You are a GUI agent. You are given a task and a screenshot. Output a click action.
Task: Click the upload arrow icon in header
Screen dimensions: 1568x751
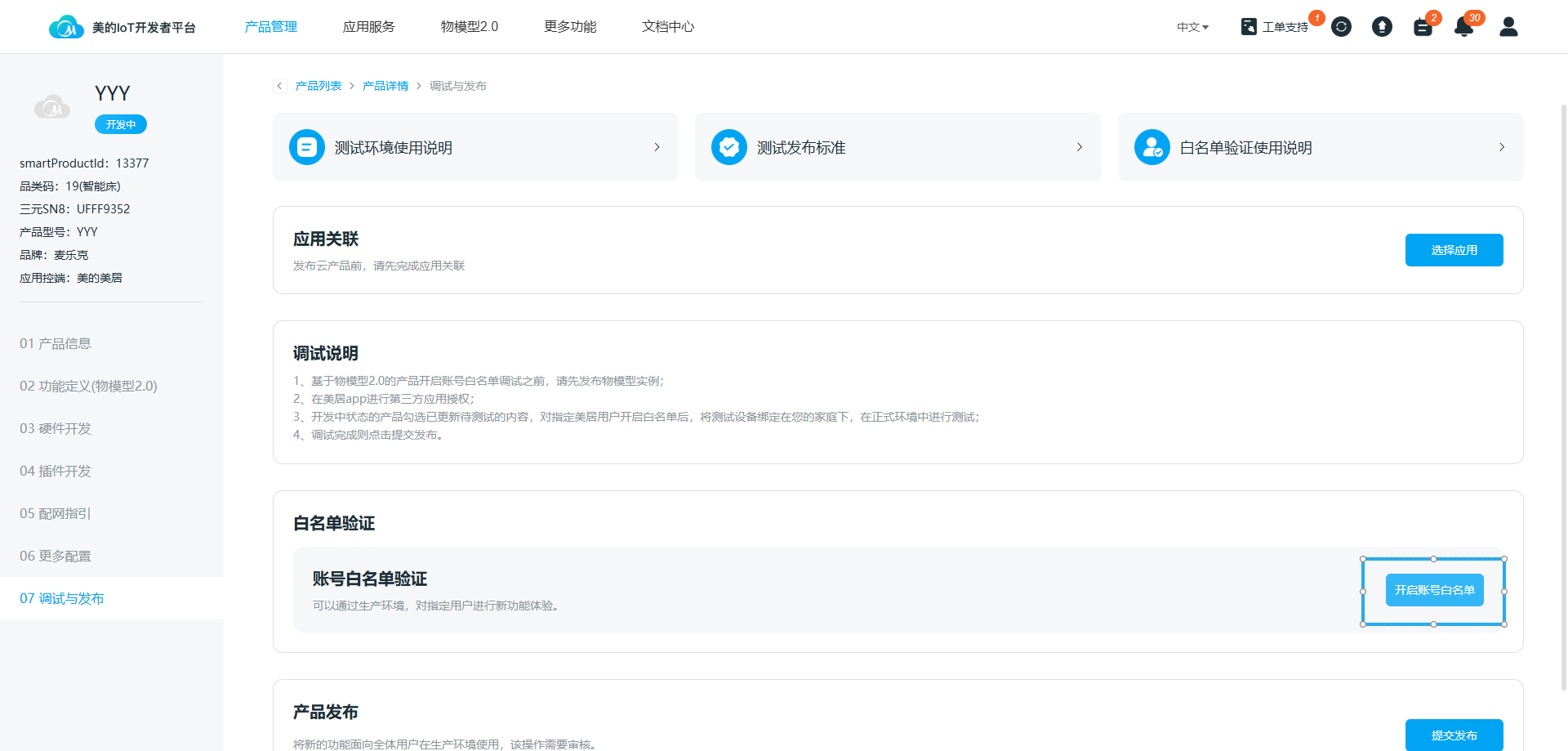(1382, 27)
